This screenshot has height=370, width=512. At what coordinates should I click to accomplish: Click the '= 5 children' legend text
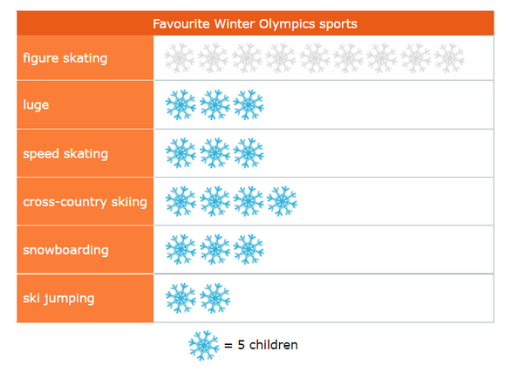(x=261, y=345)
